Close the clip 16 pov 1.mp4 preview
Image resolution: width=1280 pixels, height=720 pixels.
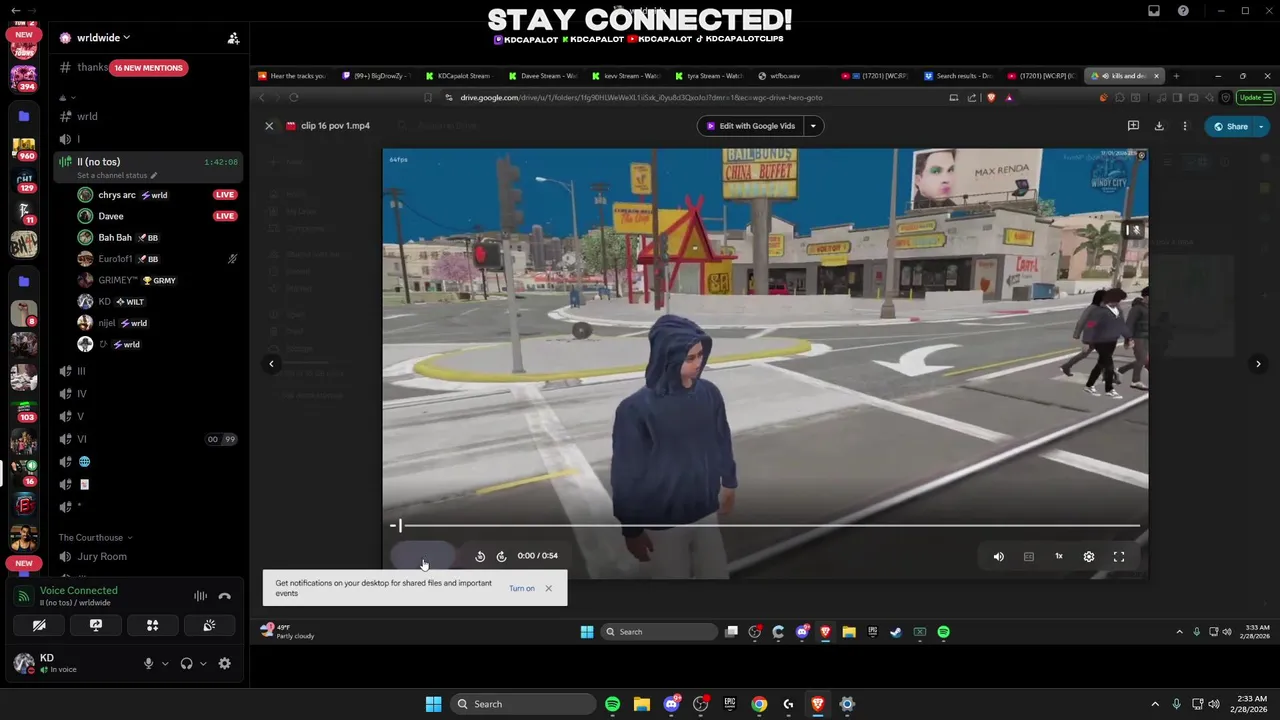pyautogui.click(x=269, y=126)
